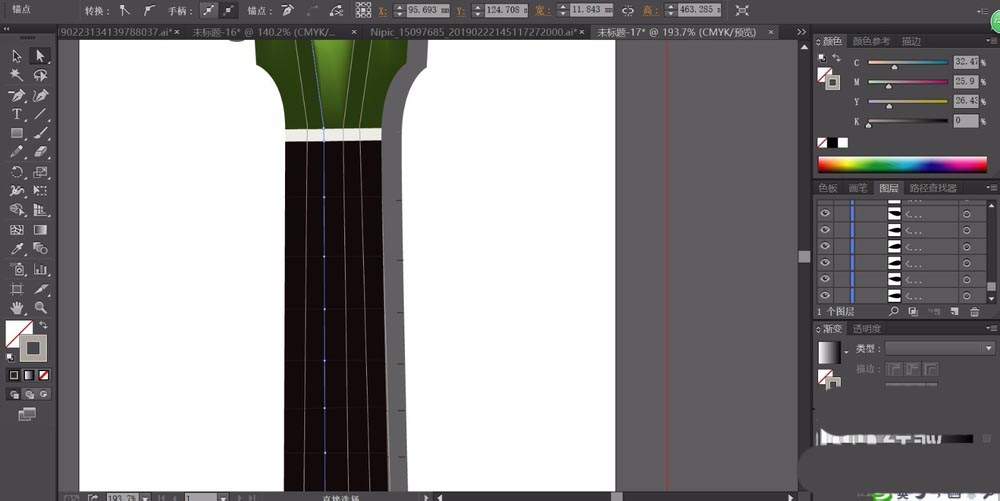This screenshot has width=1000, height=501.
Task: Activate the Type tool
Action: point(17,114)
